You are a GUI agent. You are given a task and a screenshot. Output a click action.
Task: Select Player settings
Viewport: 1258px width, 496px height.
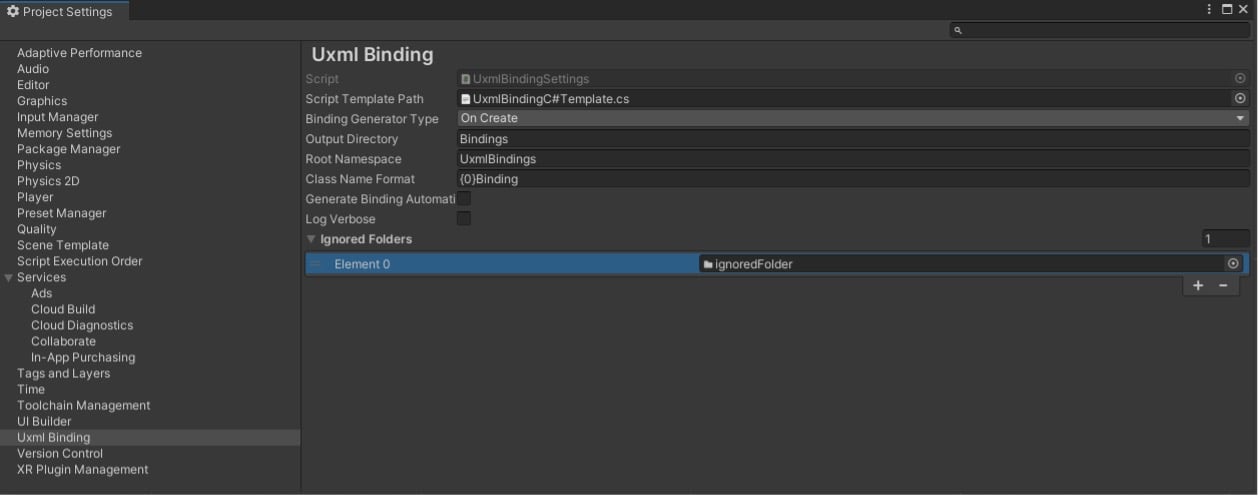point(35,197)
